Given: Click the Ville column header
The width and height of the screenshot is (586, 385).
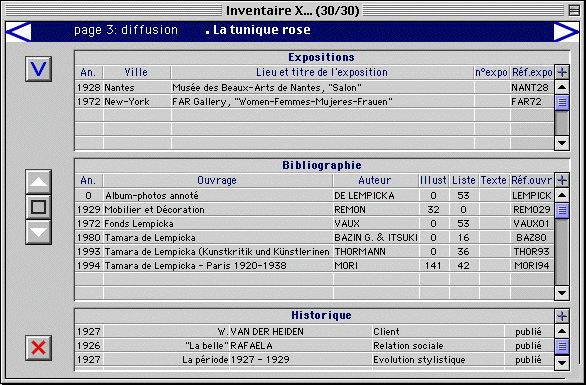Looking at the screenshot, I should 136,72.
